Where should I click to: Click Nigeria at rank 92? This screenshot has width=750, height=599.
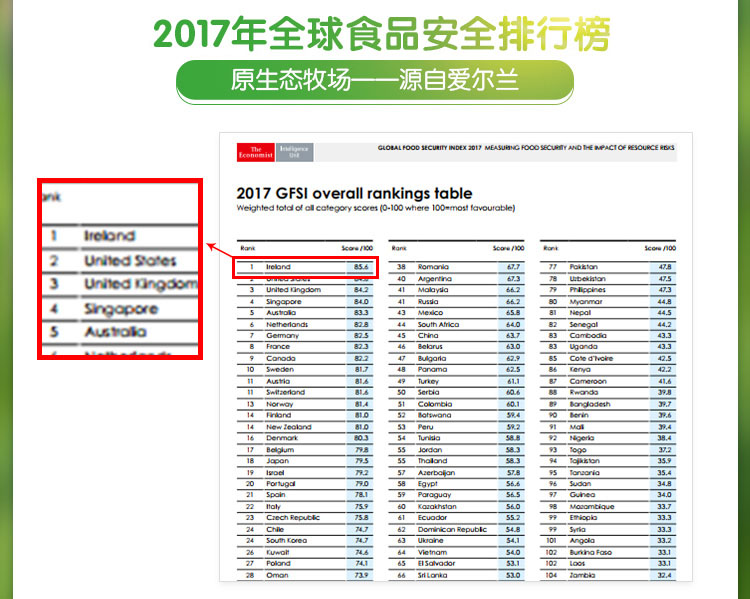click(582, 438)
